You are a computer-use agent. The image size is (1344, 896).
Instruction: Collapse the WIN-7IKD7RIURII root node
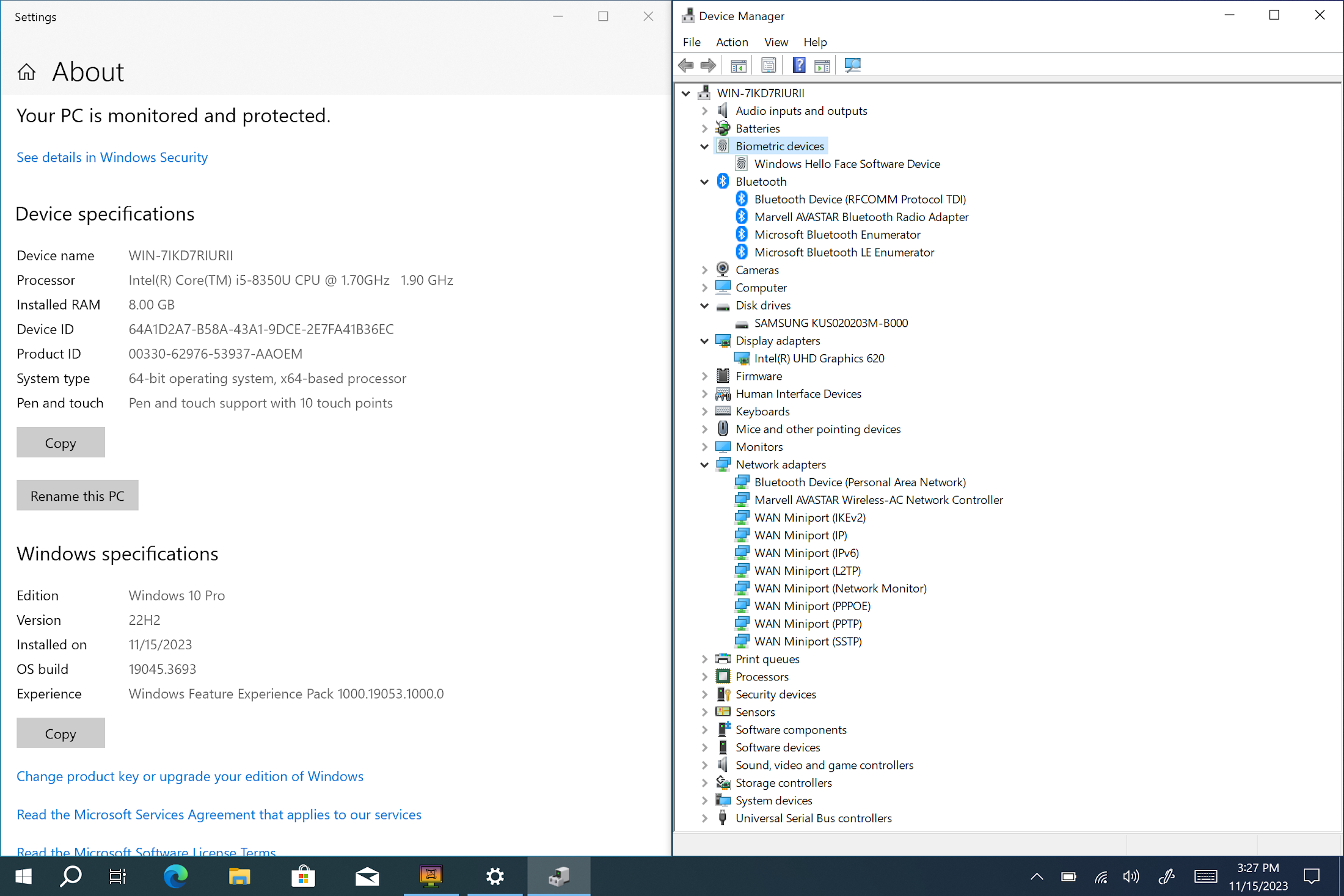click(x=685, y=93)
